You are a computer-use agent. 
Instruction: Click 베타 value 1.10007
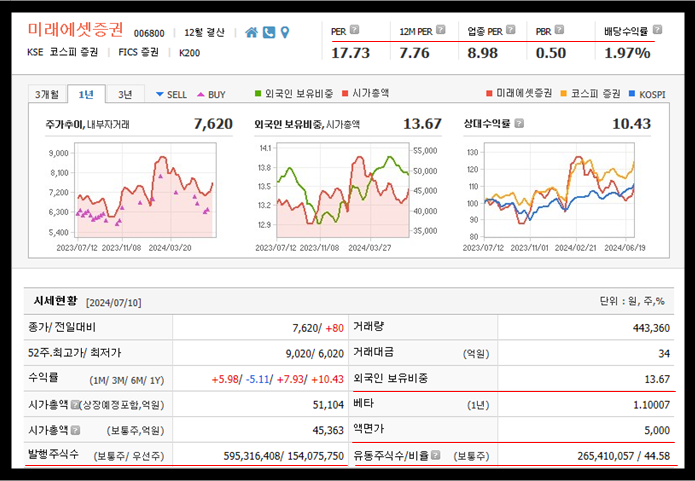point(652,405)
